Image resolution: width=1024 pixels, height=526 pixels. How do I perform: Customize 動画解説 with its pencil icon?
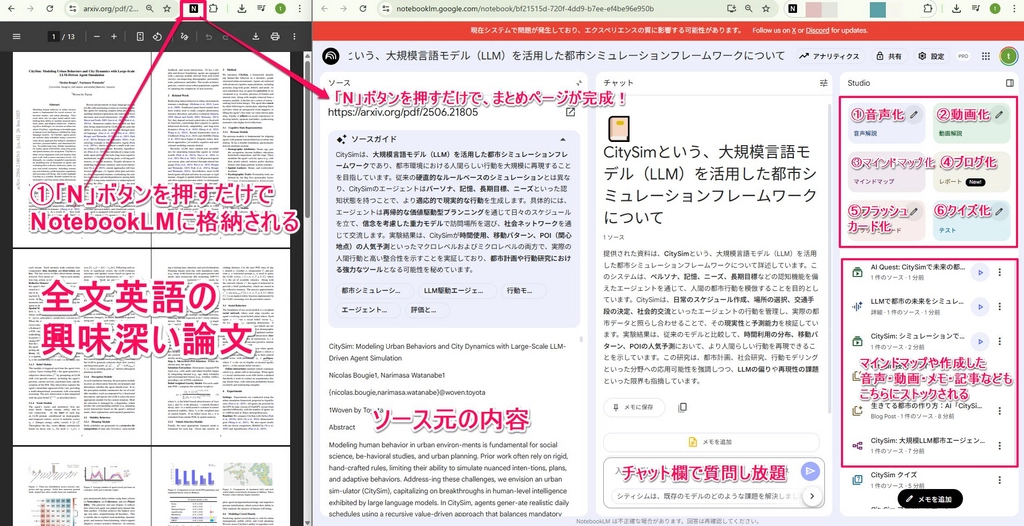[x=999, y=115]
